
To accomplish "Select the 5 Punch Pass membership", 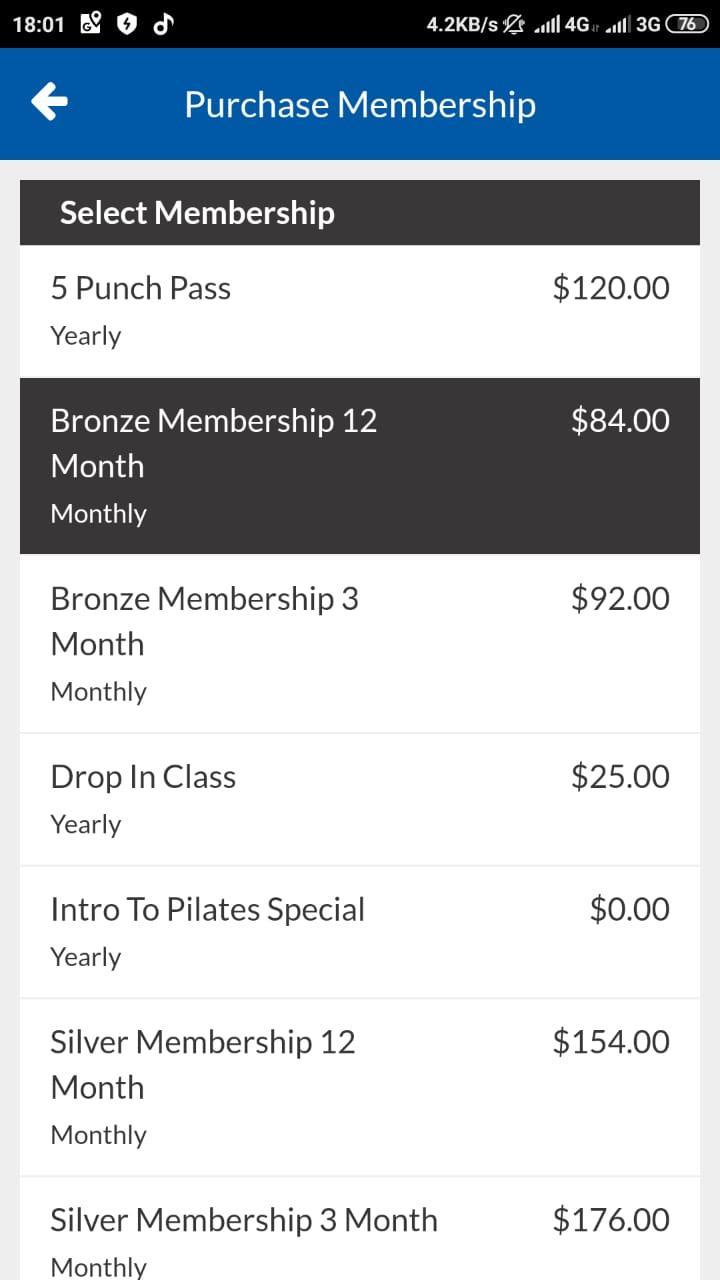I will tap(360, 311).
